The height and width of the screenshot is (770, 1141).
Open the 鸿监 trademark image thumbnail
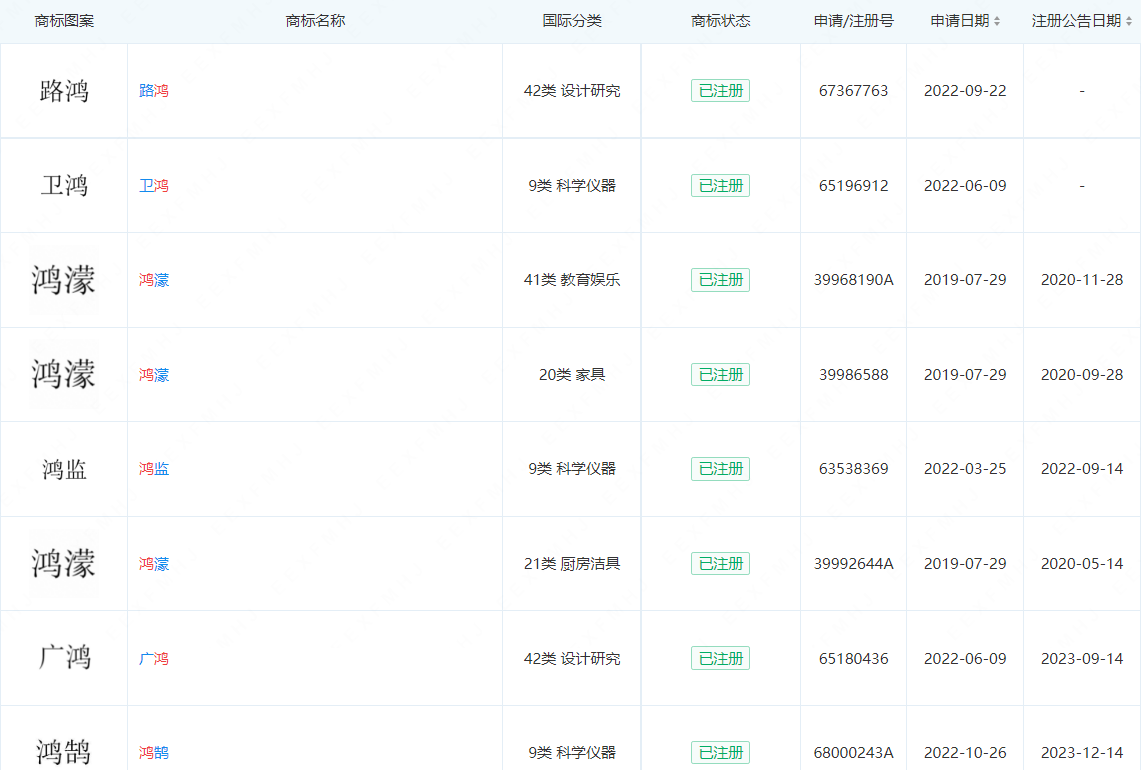[x=64, y=469]
